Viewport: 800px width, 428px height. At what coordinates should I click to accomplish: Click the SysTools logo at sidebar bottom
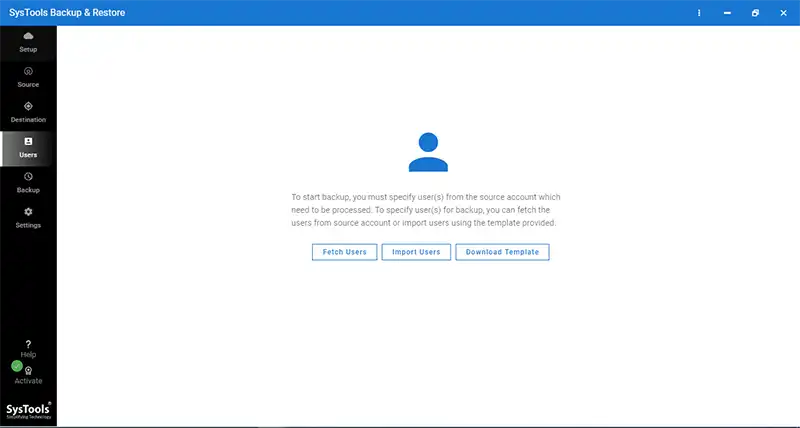click(29, 411)
